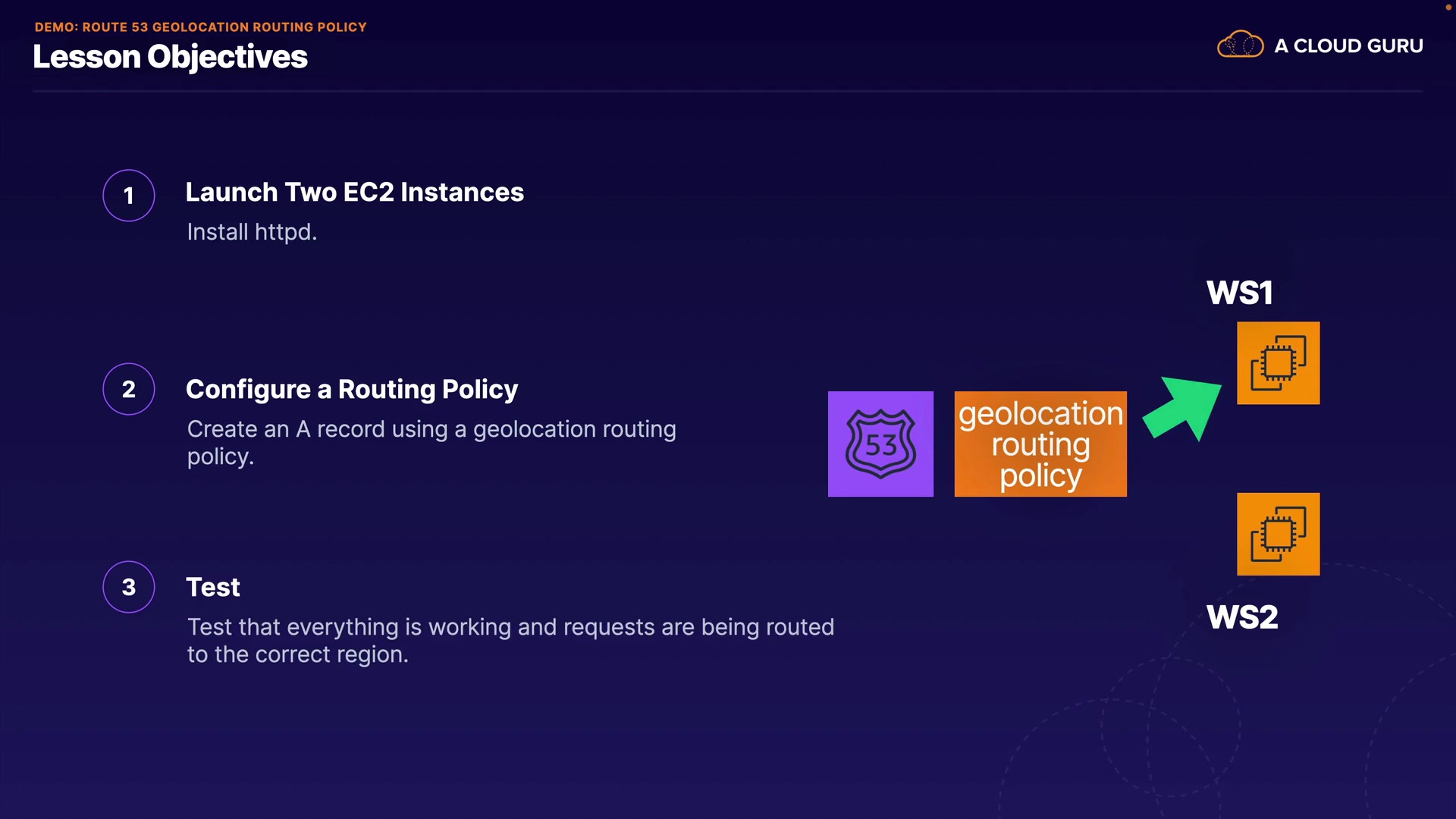This screenshot has width=1456, height=819.
Task: Click the Configure a Routing Policy heading
Action: tap(352, 389)
